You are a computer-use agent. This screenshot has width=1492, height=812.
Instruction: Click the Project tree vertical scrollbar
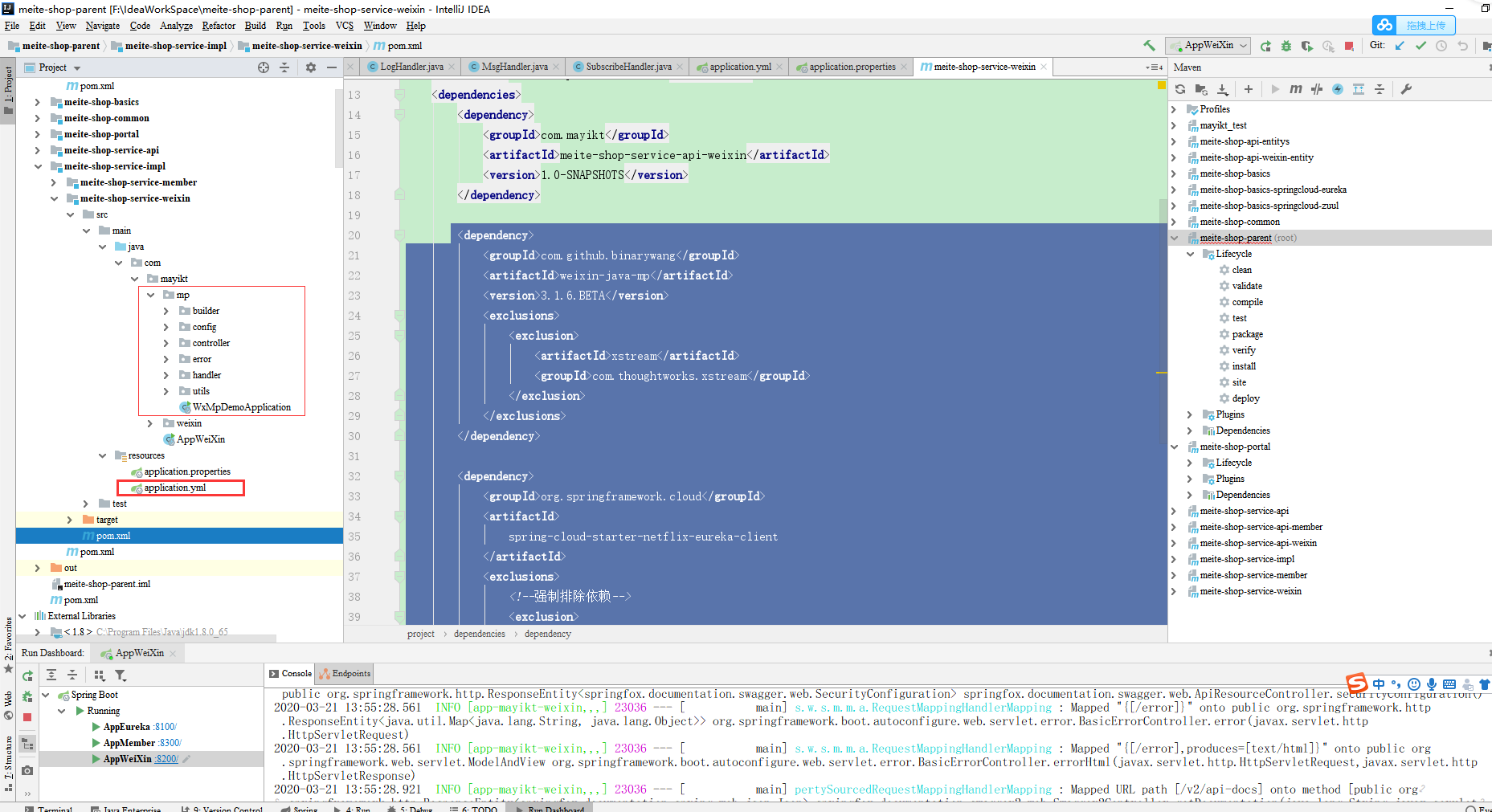click(x=338, y=129)
